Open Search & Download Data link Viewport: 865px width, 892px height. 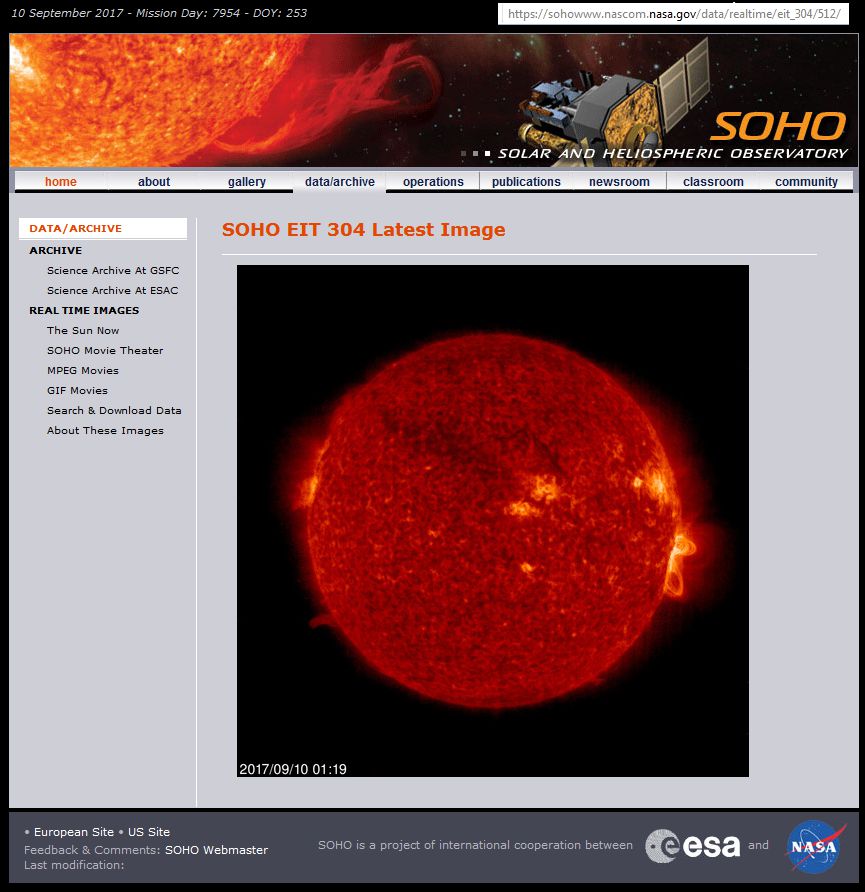[x=114, y=410]
